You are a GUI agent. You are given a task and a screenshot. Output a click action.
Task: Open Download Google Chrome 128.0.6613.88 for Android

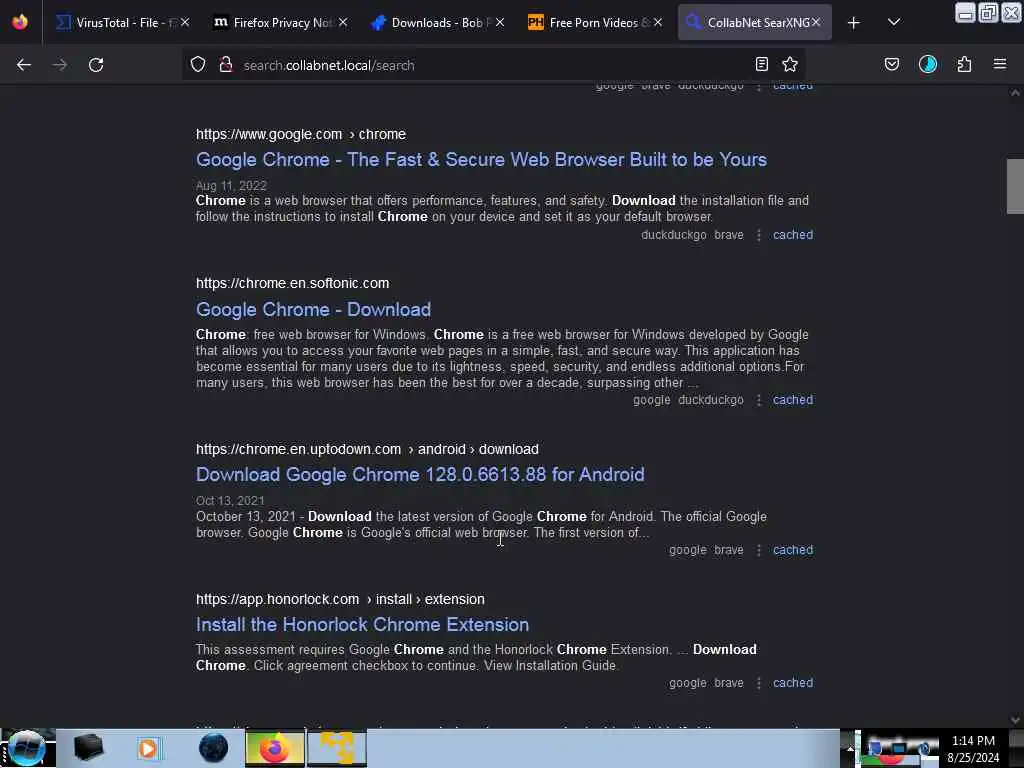point(420,474)
